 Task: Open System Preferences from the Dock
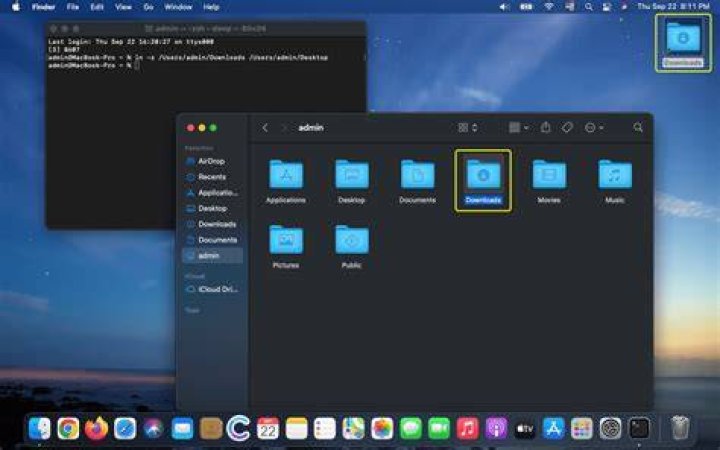pyautogui.click(x=610, y=429)
